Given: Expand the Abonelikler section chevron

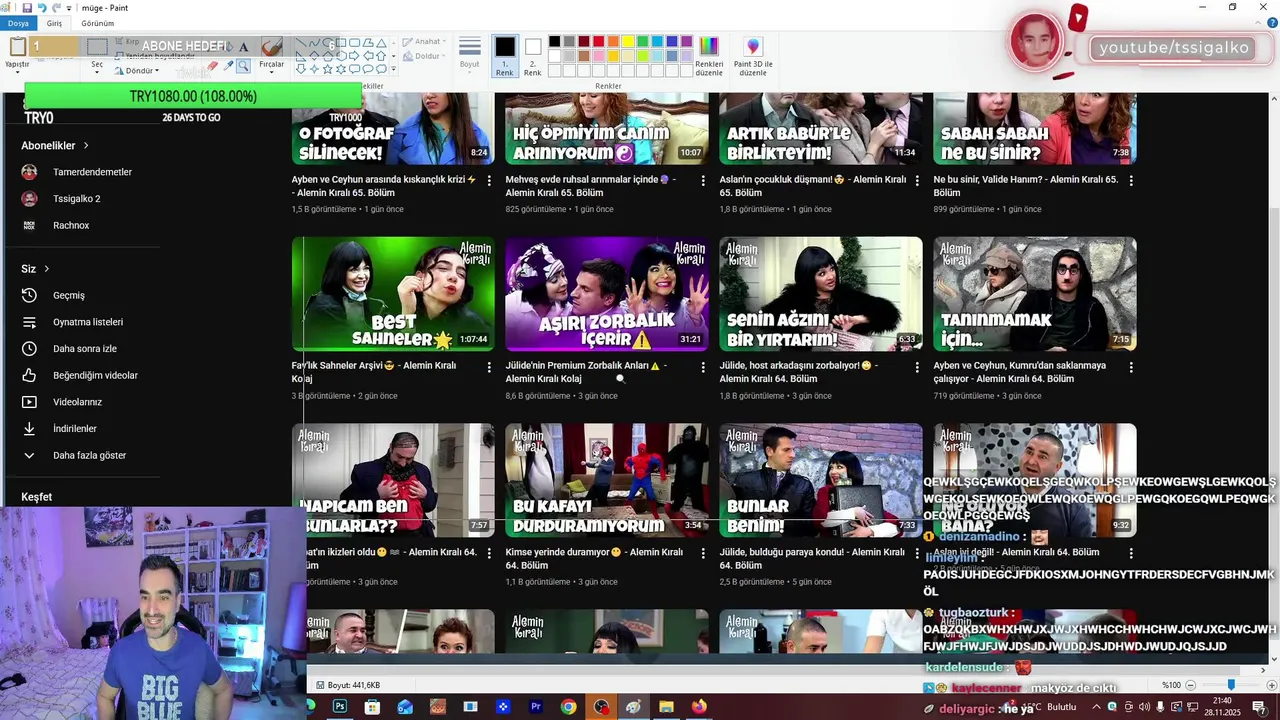Looking at the screenshot, I should [x=86, y=146].
